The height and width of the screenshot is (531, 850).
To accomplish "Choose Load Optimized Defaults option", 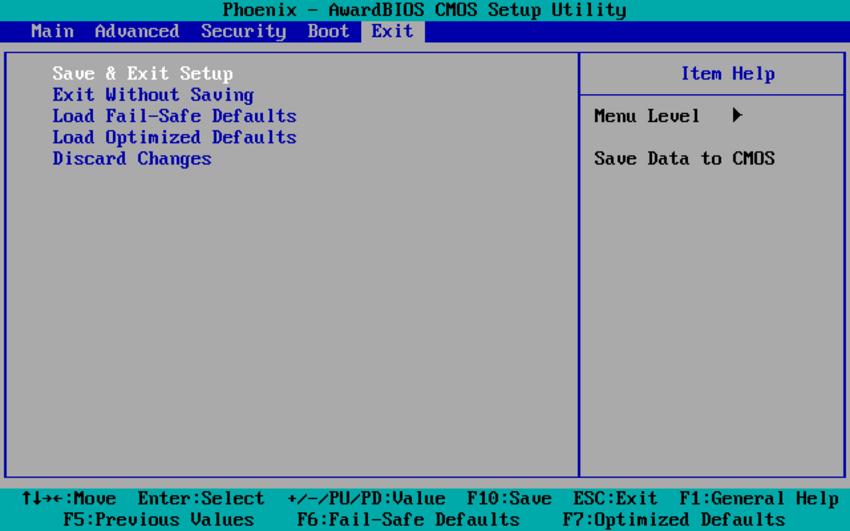I will point(175,137).
